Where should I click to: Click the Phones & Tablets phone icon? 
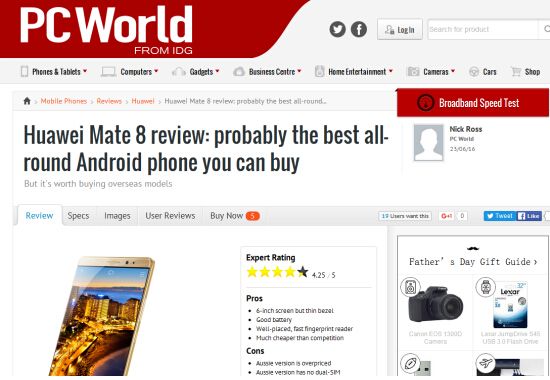pos(24,72)
